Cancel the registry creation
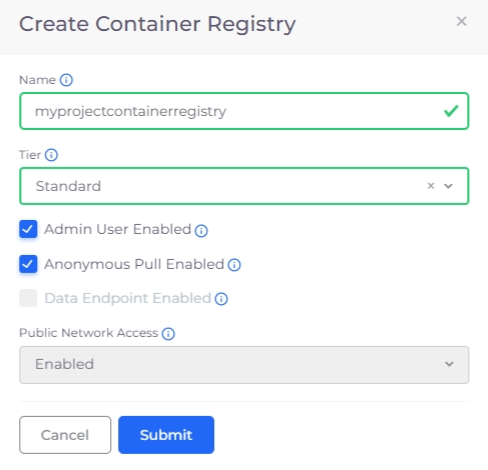The width and height of the screenshot is (488, 470). point(65,435)
